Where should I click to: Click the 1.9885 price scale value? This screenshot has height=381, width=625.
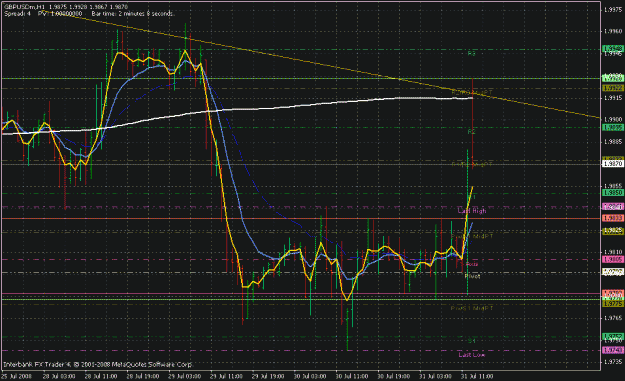click(x=614, y=141)
